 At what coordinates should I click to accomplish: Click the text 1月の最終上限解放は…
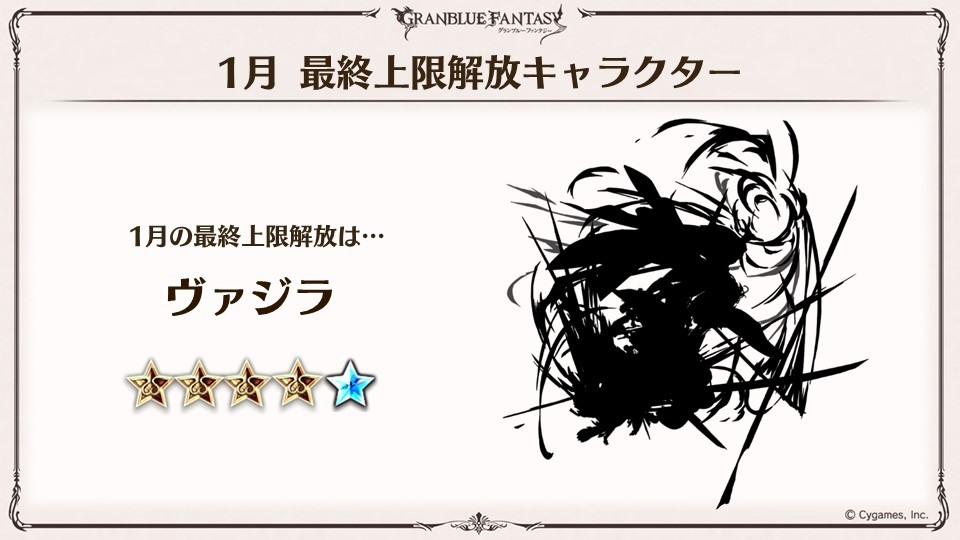(257, 235)
